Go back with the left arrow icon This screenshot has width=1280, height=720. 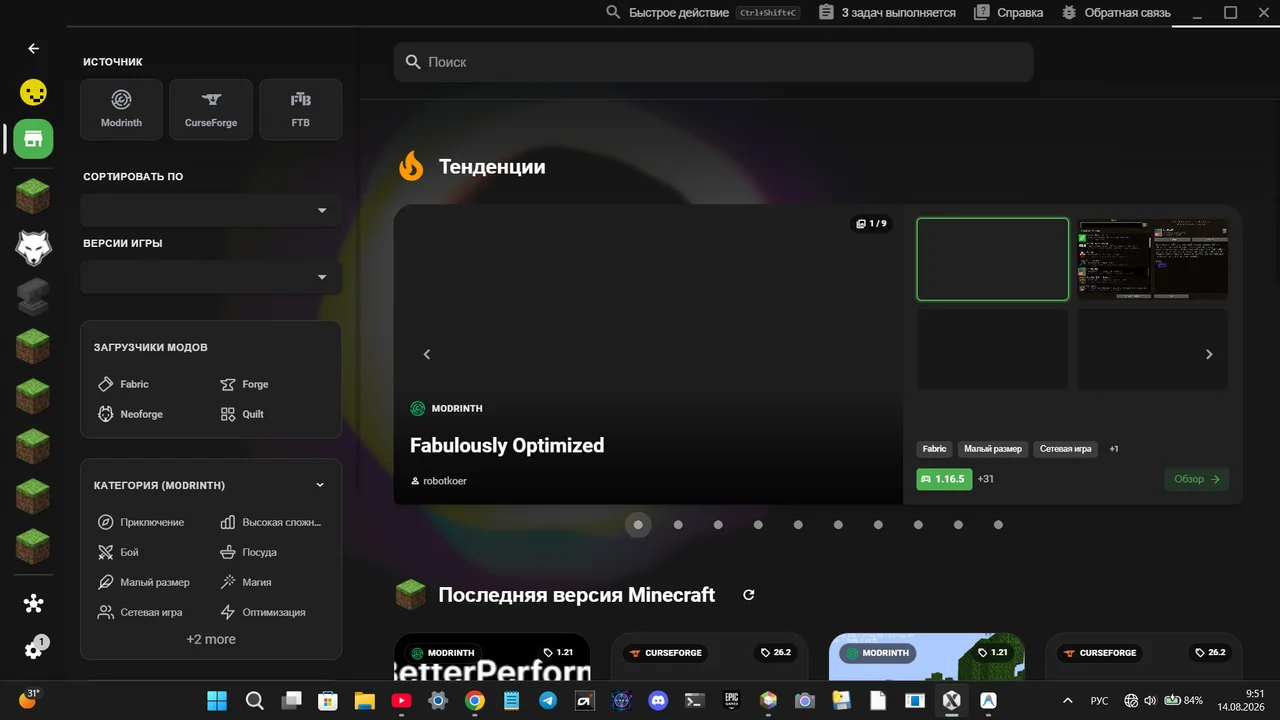pos(33,48)
